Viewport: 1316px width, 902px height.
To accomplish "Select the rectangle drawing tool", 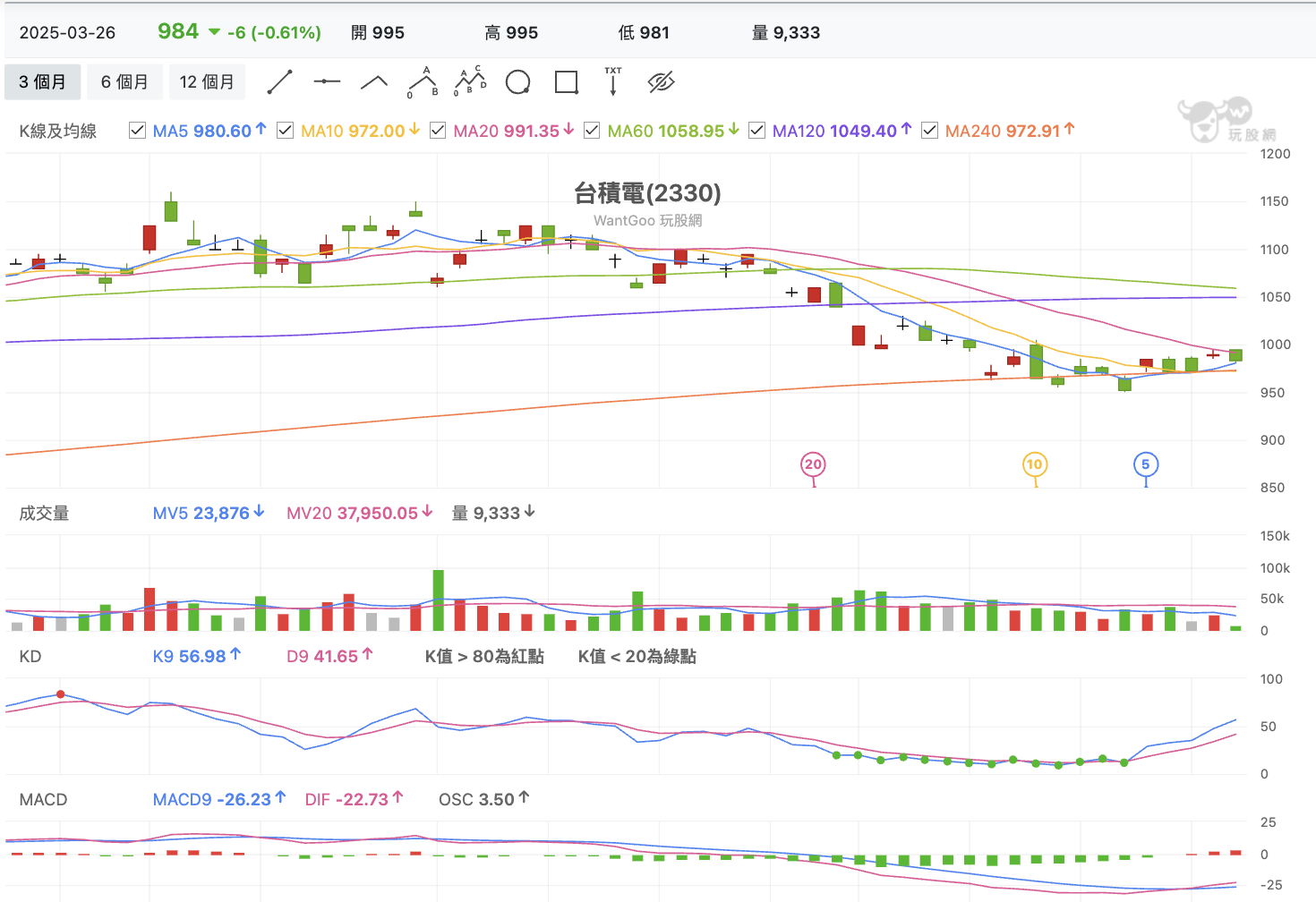I will point(567,82).
